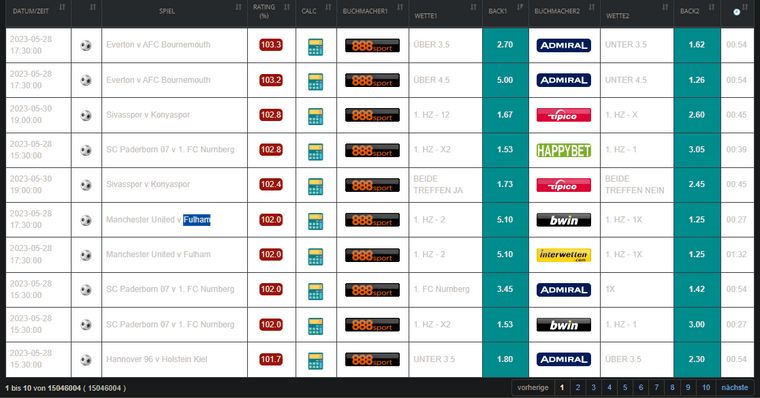Click the HAPPYBET bookmaker logo

pyautogui.click(x=564, y=150)
